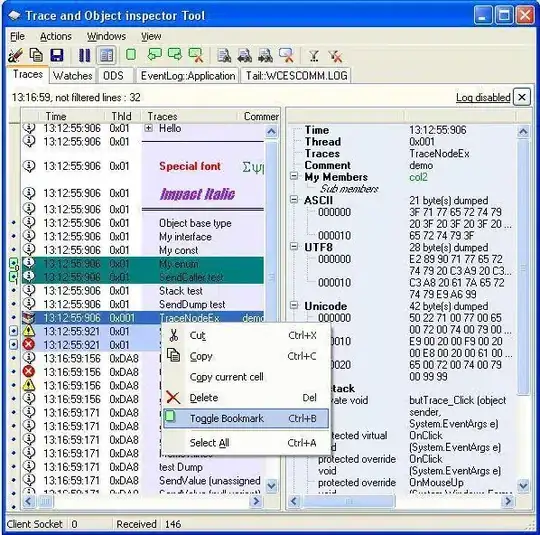Select the test Dump trace row
Viewport: 540px width, 535px height.
coord(143,467)
